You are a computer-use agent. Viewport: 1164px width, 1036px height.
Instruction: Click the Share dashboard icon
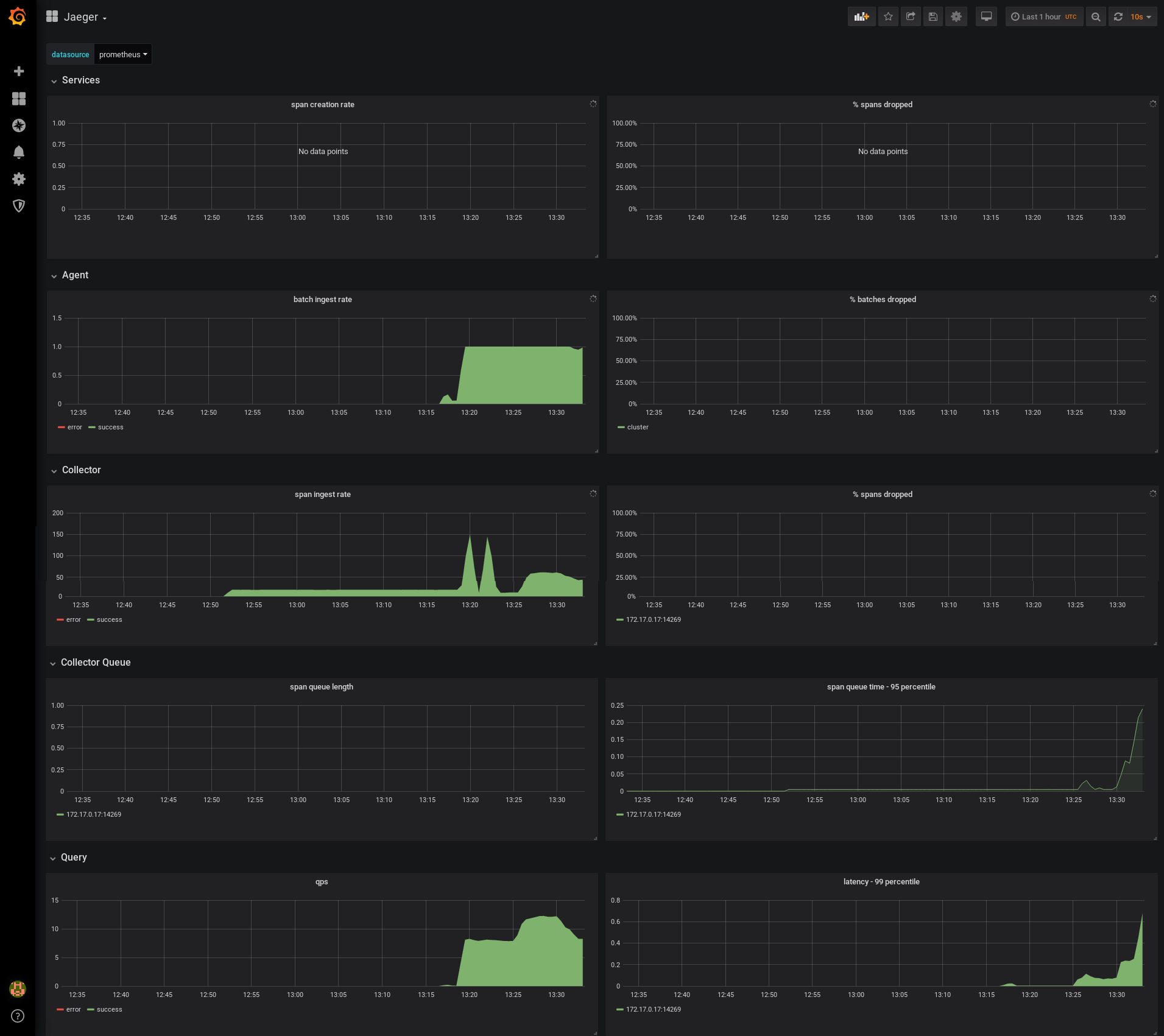[911, 17]
